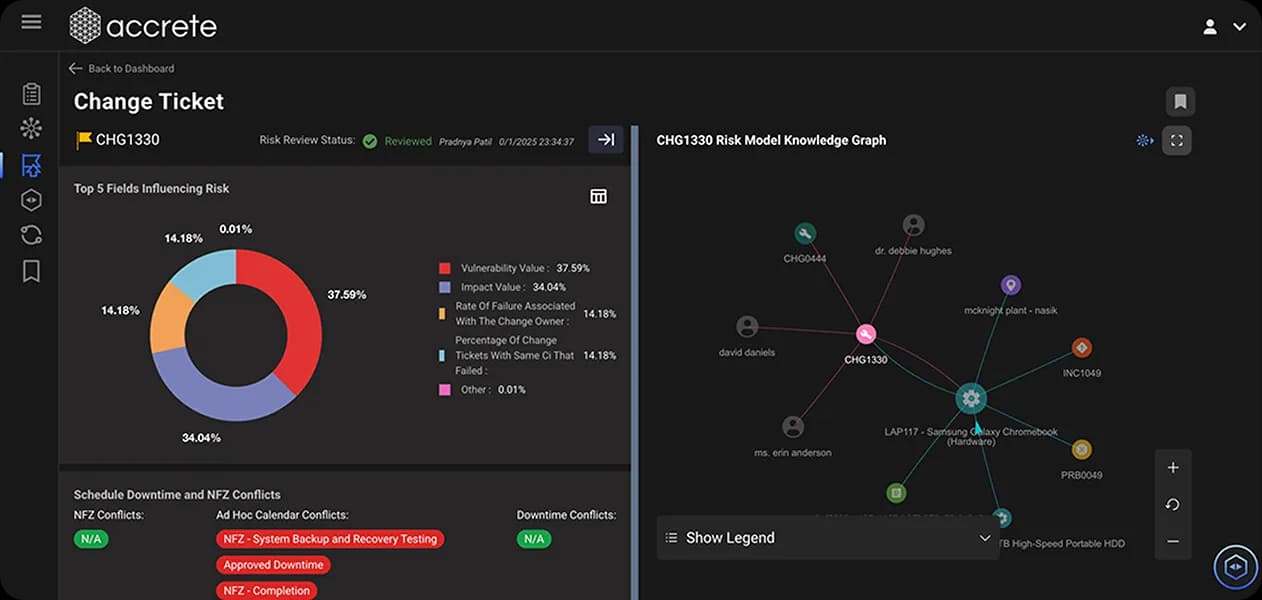
Task: Open the clipboard icon in sidebar
Action: tap(31, 94)
